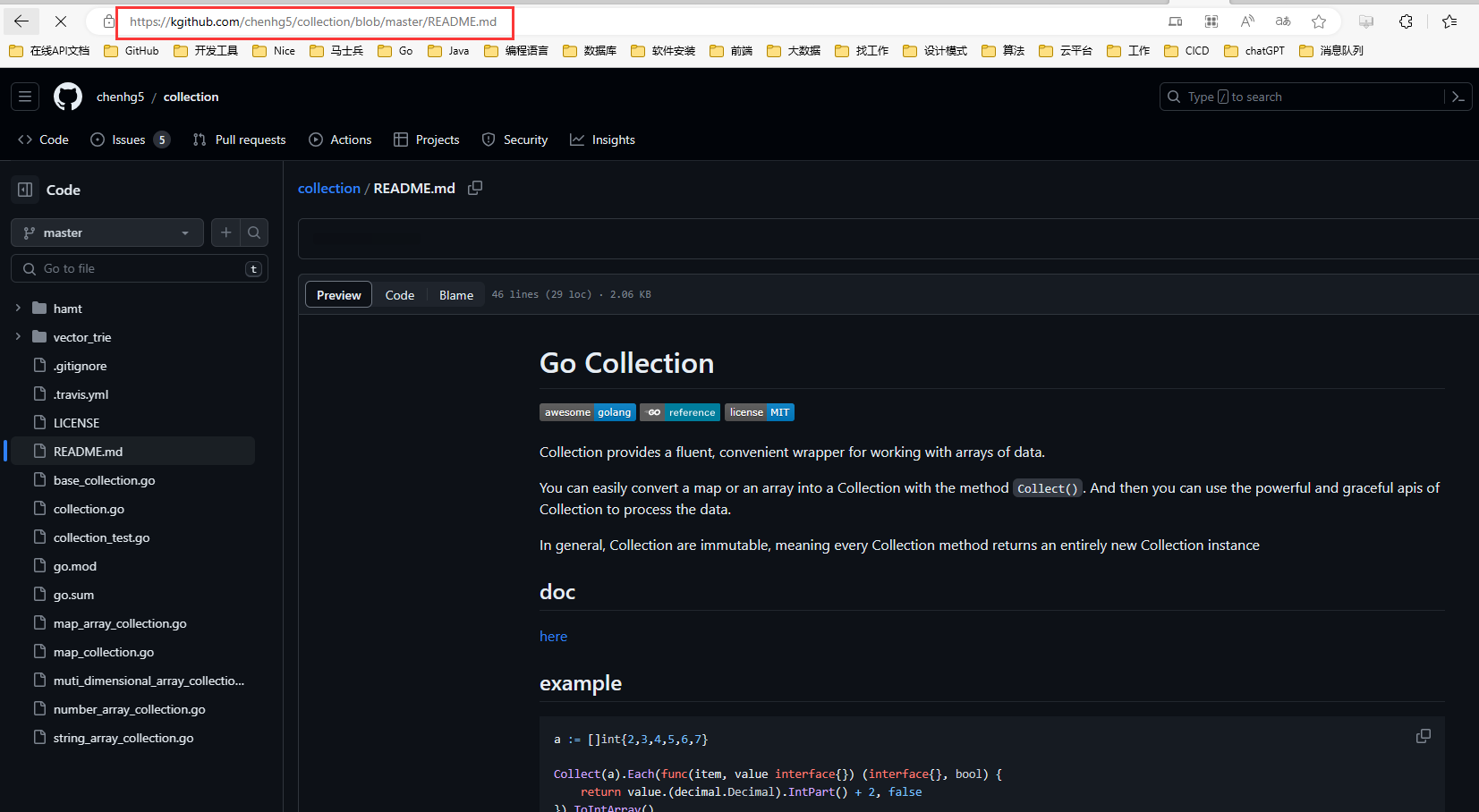Switch to the Blame view
Viewport: 1479px width, 812px height.
456,294
